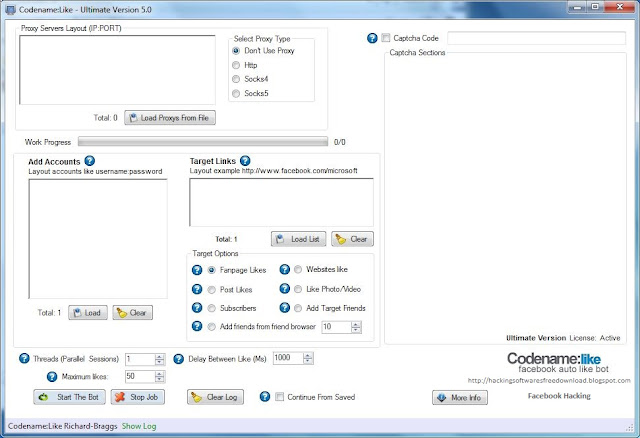640x438 pixels.
Task: Open help icon for Websites like
Action: [284, 269]
